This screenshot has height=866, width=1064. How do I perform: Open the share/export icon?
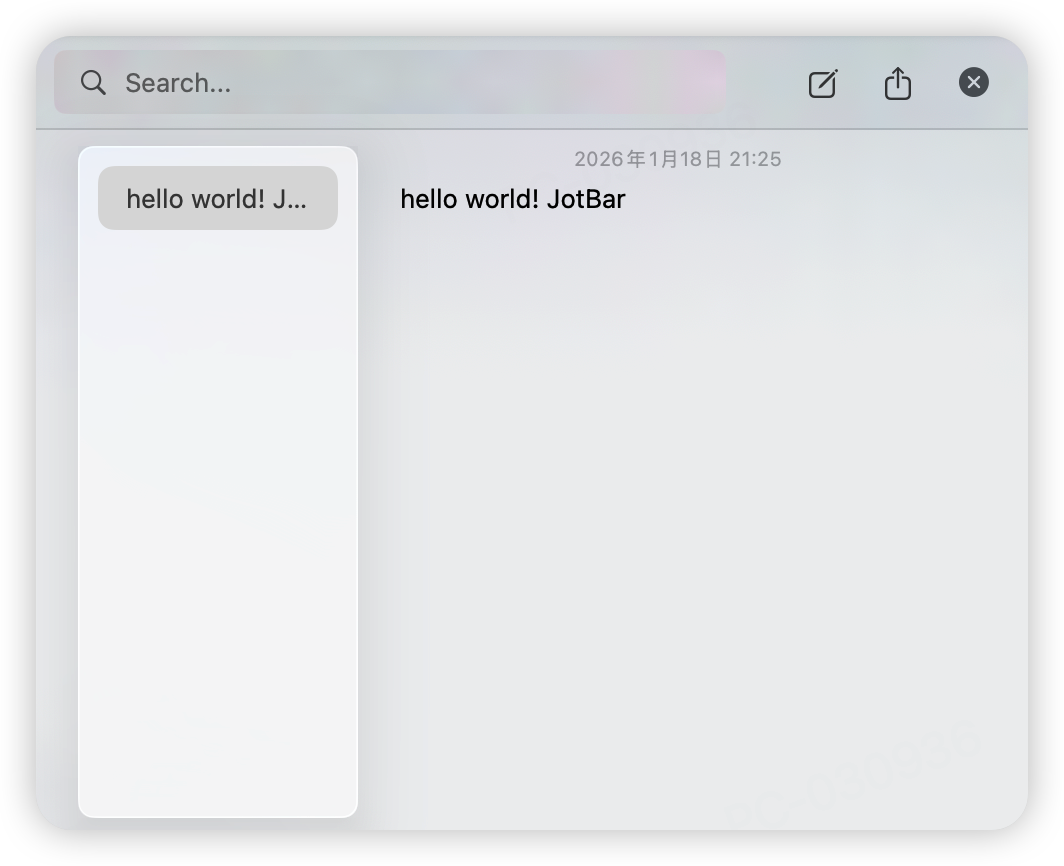(897, 83)
